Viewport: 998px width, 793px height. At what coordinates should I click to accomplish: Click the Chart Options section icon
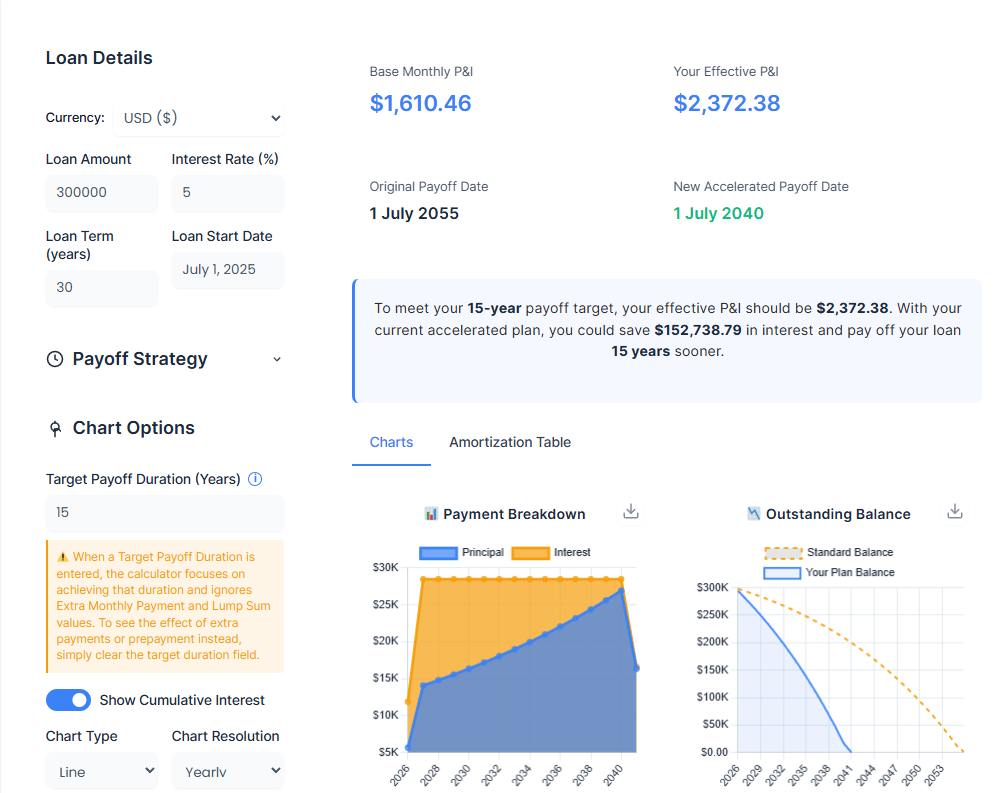(55, 427)
